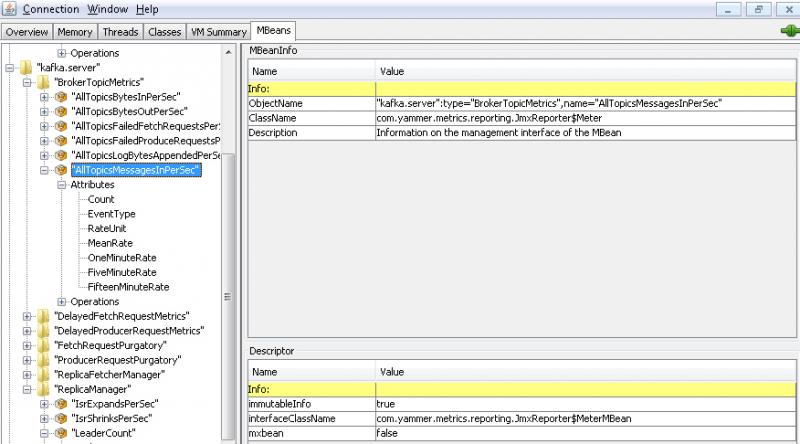The height and width of the screenshot is (444, 800).
Task: Click the ReplicaManager folder icon
Action: [x=43, y=389]
